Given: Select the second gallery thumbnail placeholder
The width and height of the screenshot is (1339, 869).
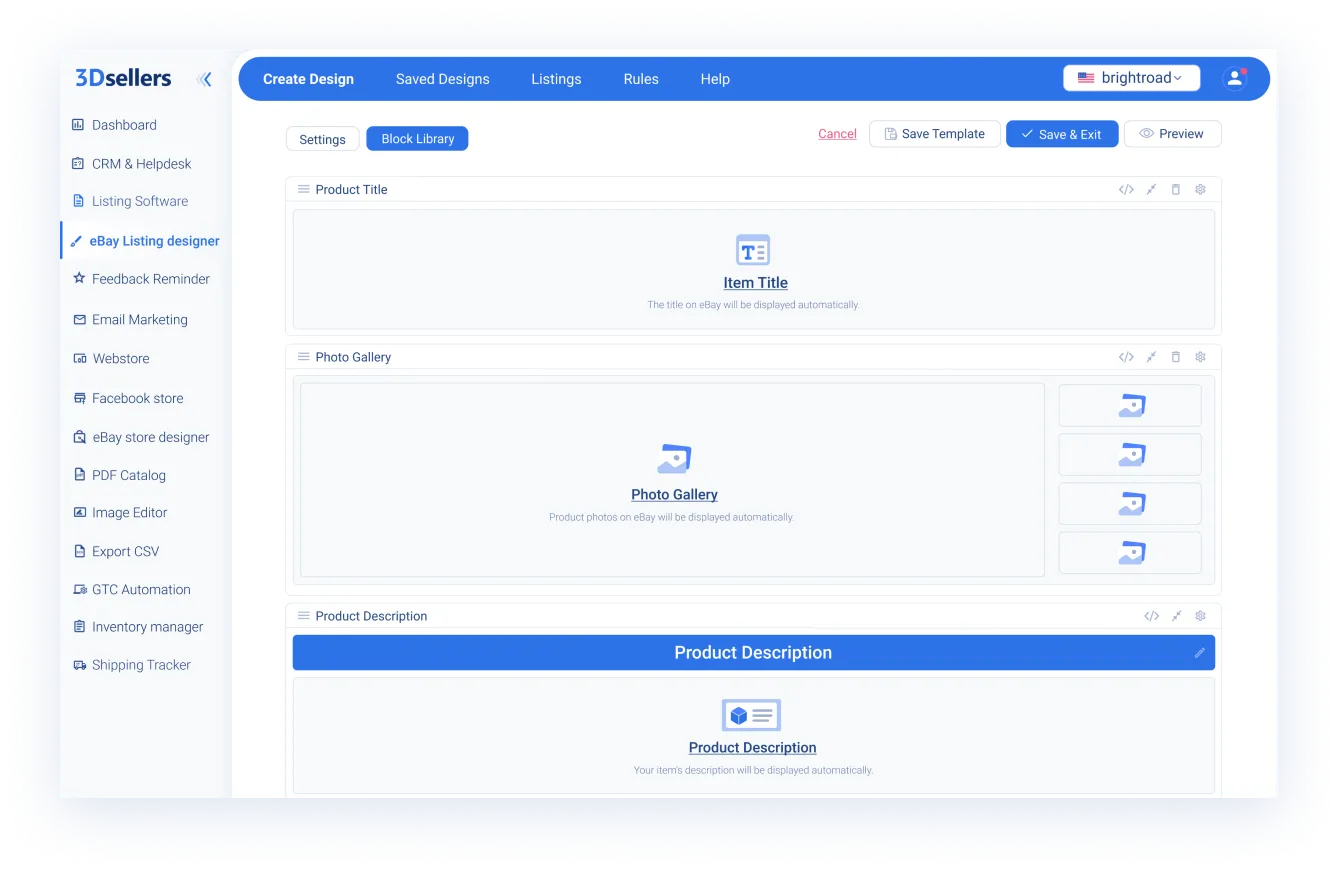Looking at the screenshot, I should 1130,454.
